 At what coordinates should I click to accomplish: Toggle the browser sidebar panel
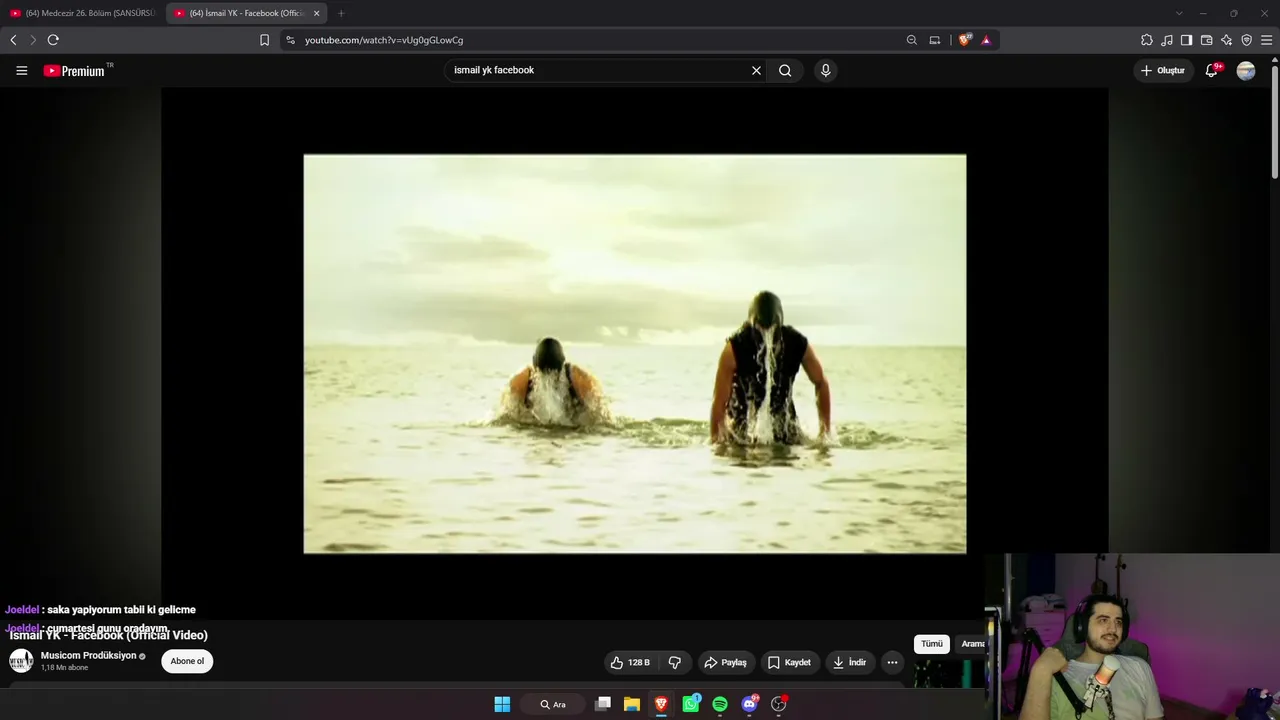[x=1186, y=40]
